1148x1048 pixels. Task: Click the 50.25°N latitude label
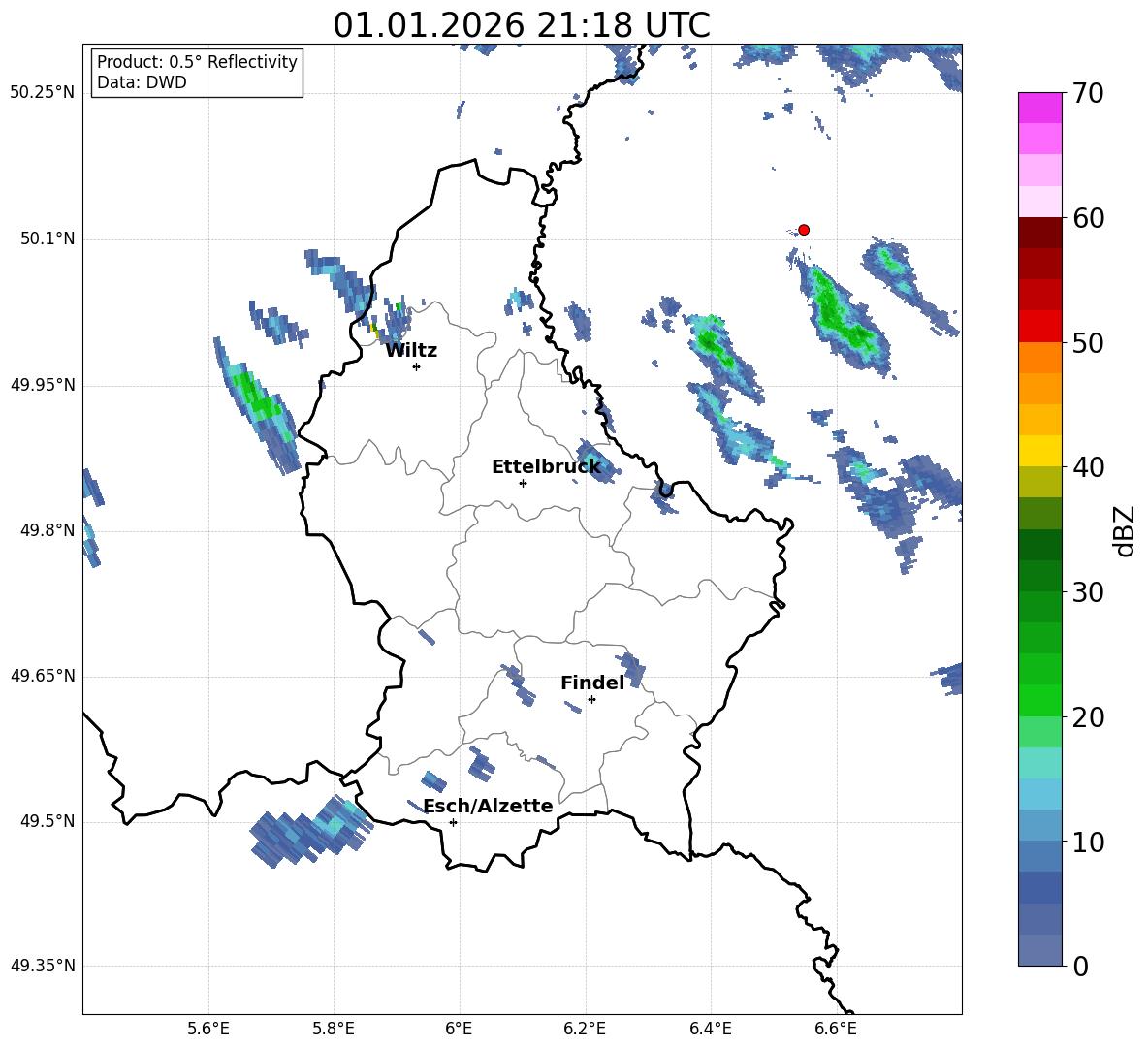pyautogui.click(x=43, y=93)
